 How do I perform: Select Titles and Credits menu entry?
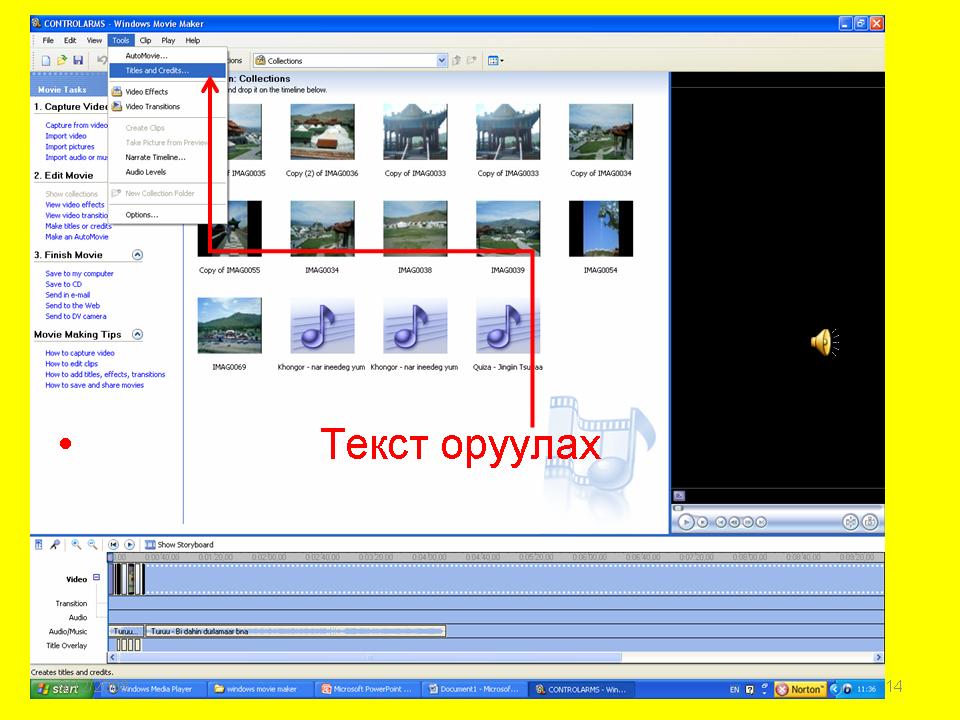click(x=157, y=71)
